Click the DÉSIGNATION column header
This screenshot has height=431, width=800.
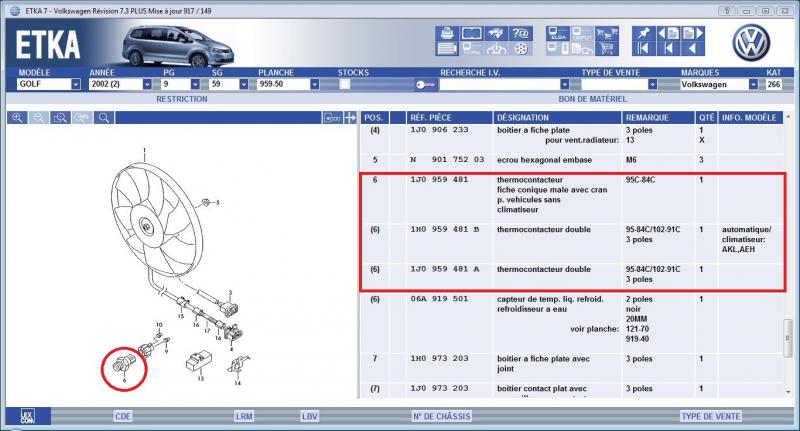[x=557, y=118]
